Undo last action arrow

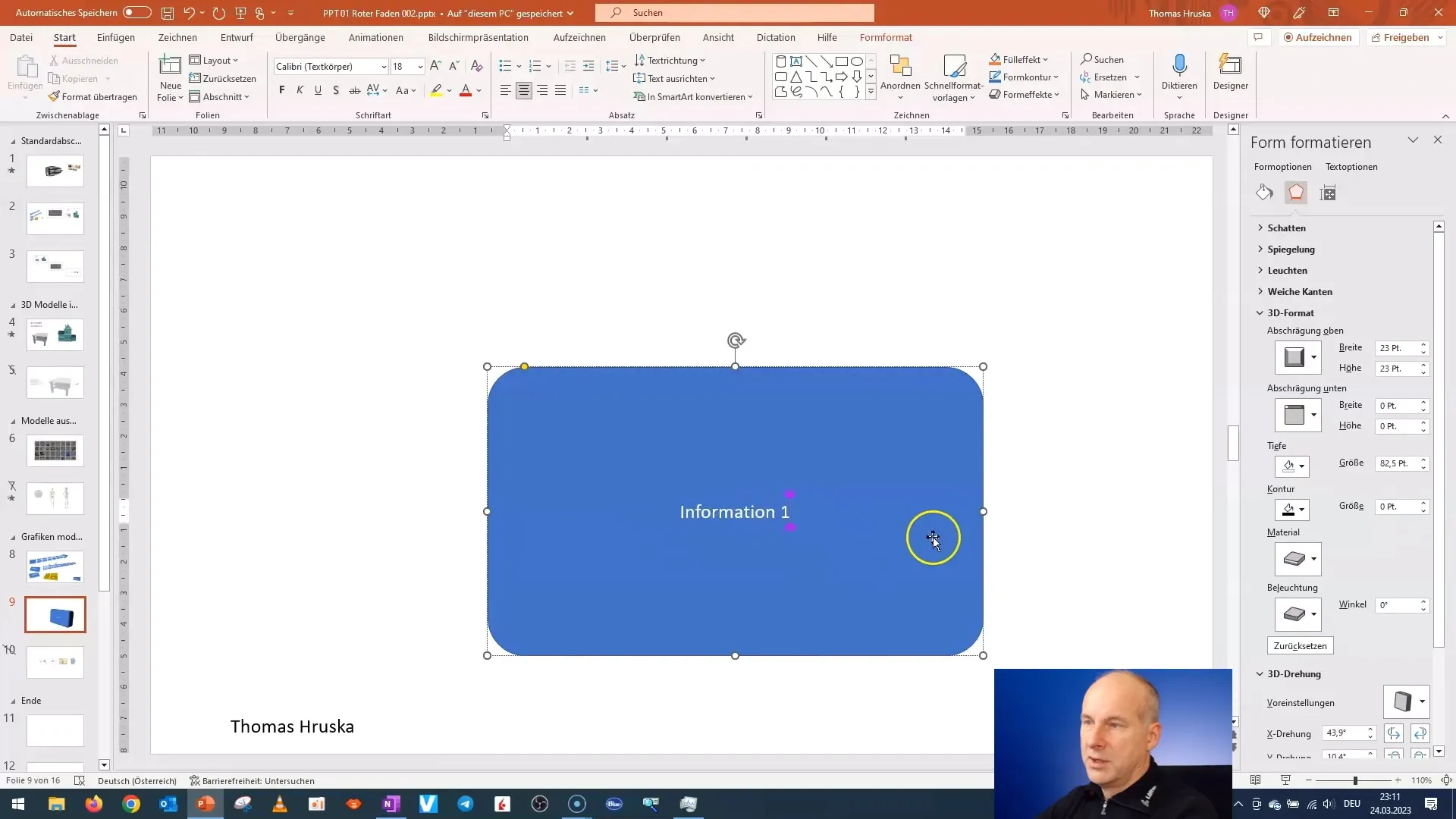point(190,13)
